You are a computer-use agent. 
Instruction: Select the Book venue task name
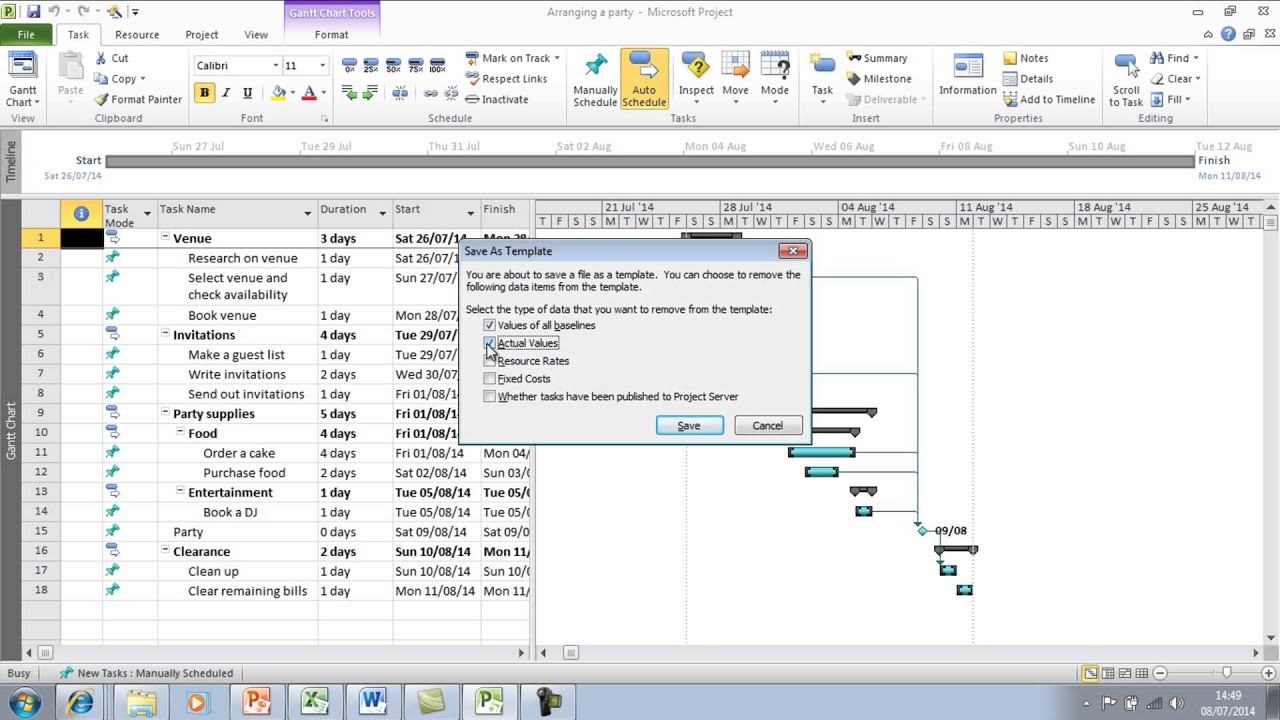click(222, 315)
